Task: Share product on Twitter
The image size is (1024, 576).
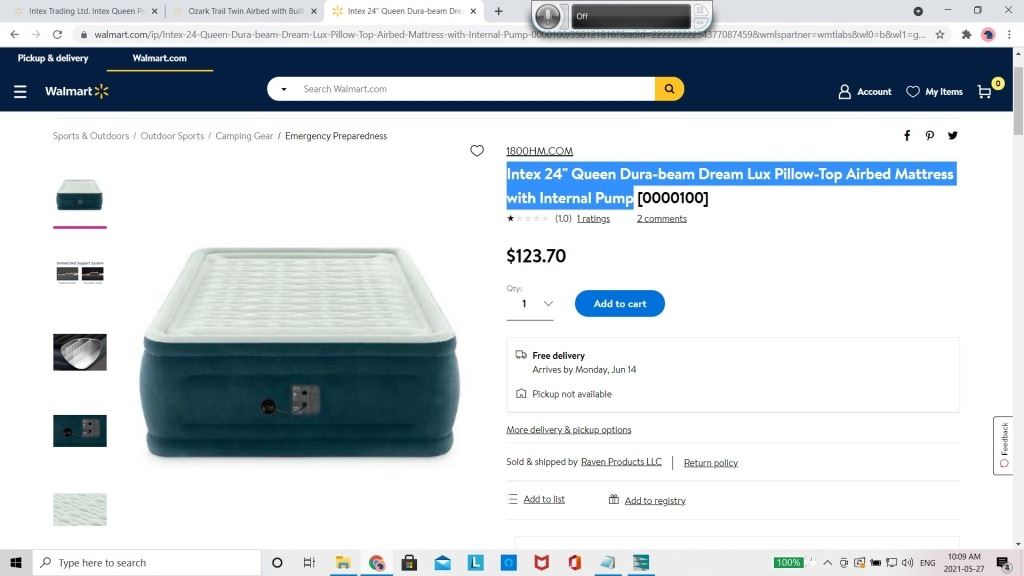Action: [953, 136]
